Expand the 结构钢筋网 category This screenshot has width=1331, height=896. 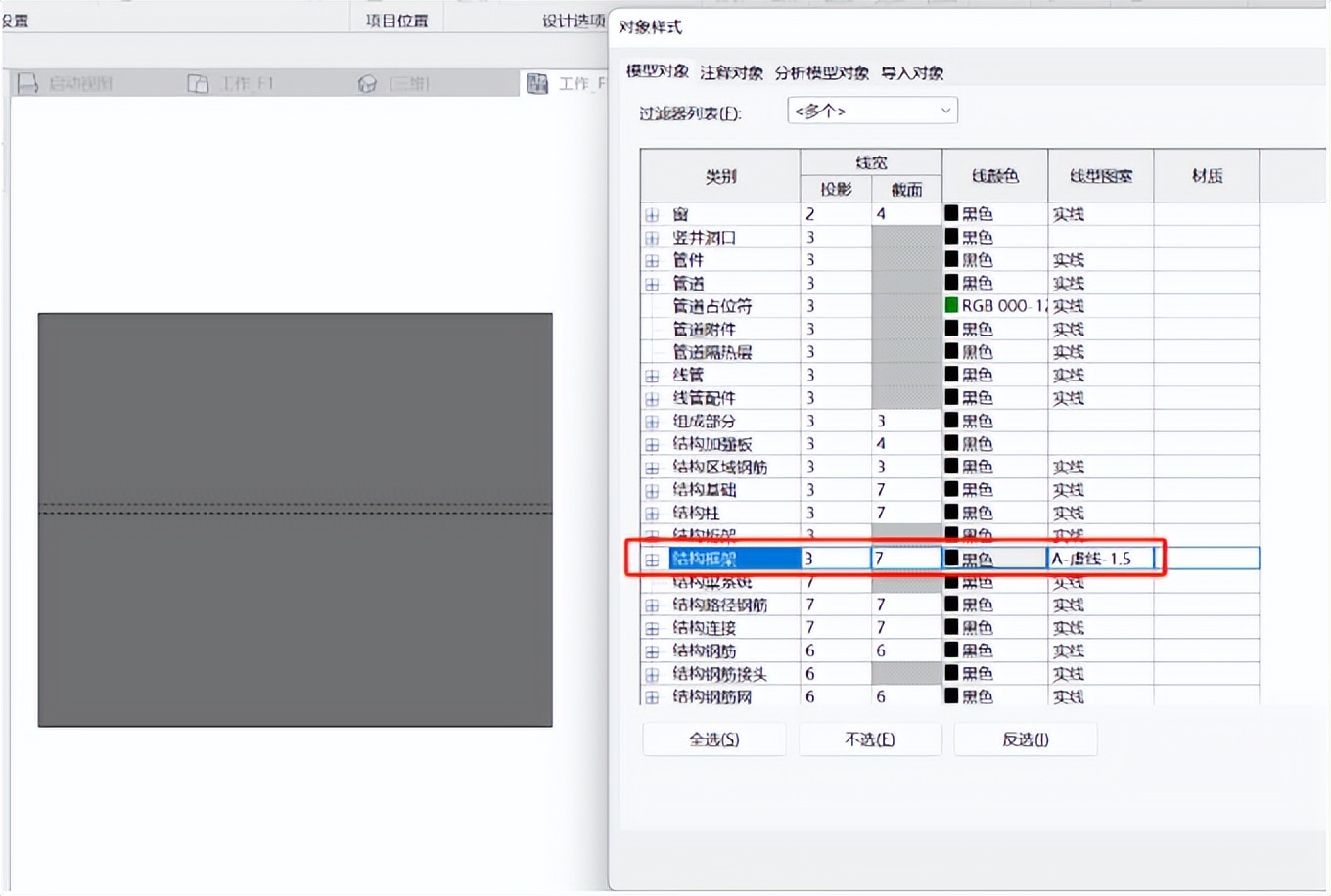coord(652,697)
